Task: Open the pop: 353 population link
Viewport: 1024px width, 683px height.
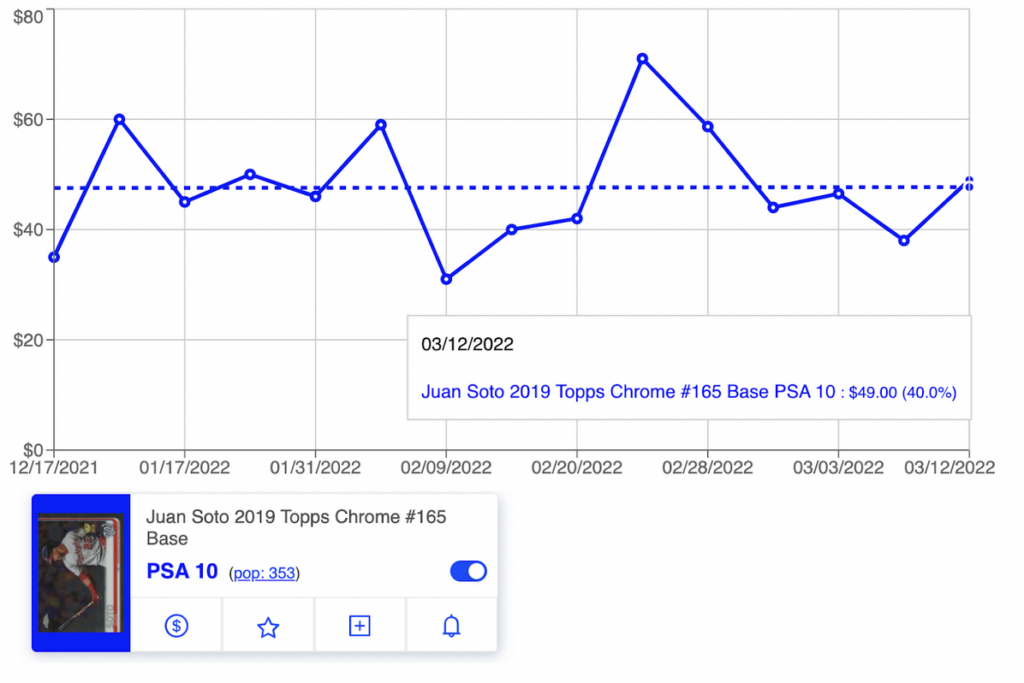Action: click(264, 573)
